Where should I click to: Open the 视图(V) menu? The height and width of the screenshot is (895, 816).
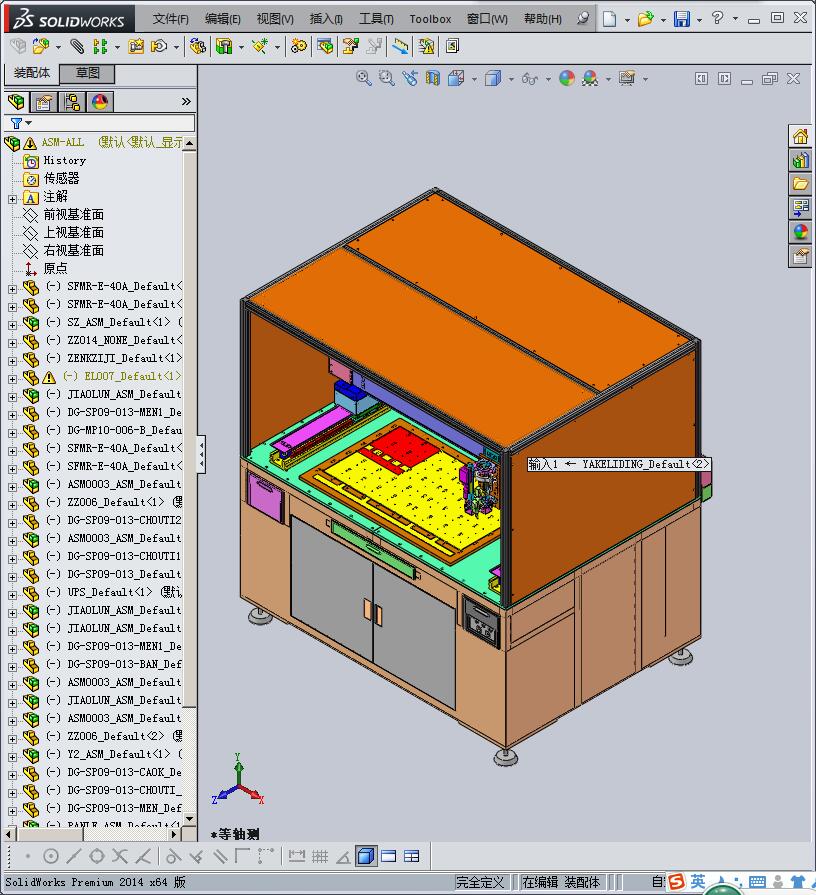click(x=275, y=19)
